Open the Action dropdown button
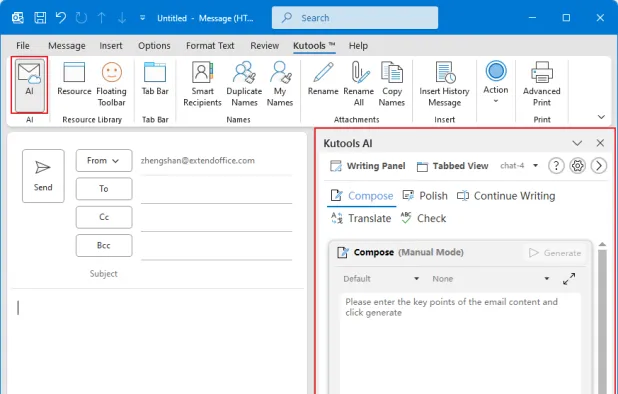The height and width of the screenshot is (394, 618). (496, 83)
